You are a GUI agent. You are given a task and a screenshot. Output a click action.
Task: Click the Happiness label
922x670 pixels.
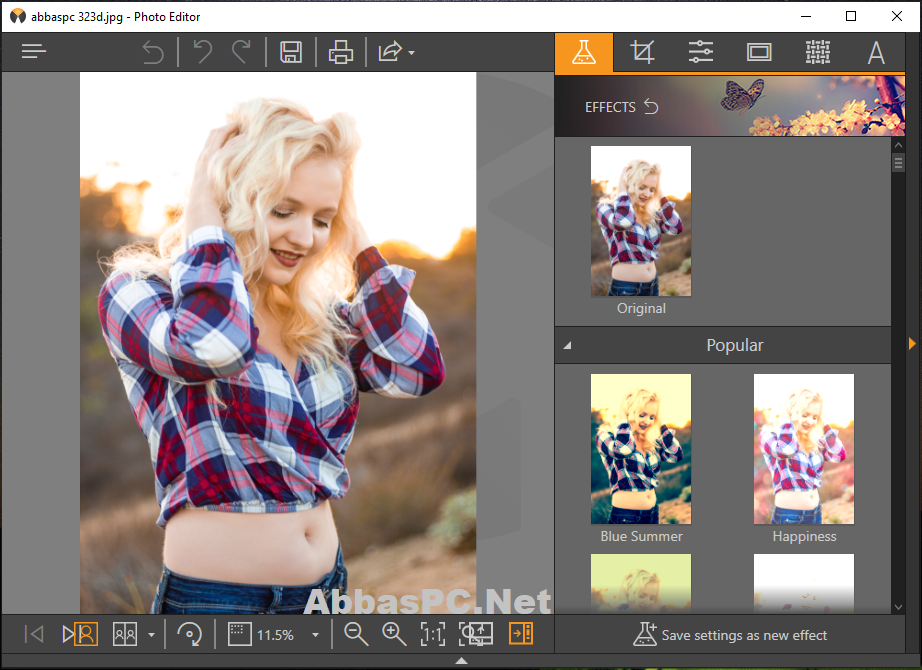804,536
